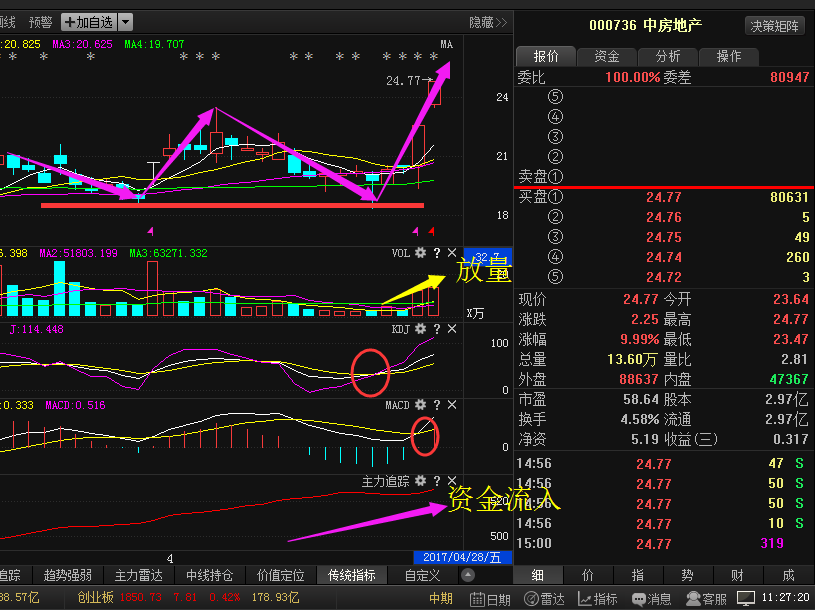Click the 15:00 trade row
The width and height of the screenshot is (815, 610).
pyautogui.click(x=664, y=543)
